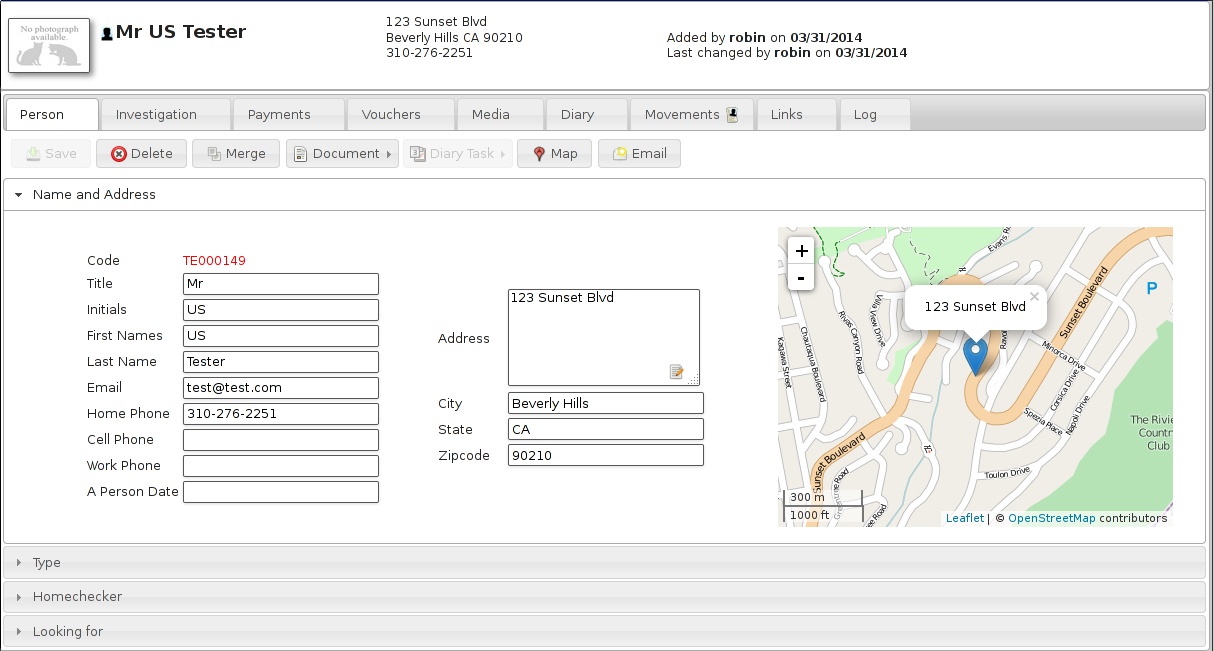Expand the Looking for section
Image resolution: width=1214 pixels, height=651 pixels.
68,632
